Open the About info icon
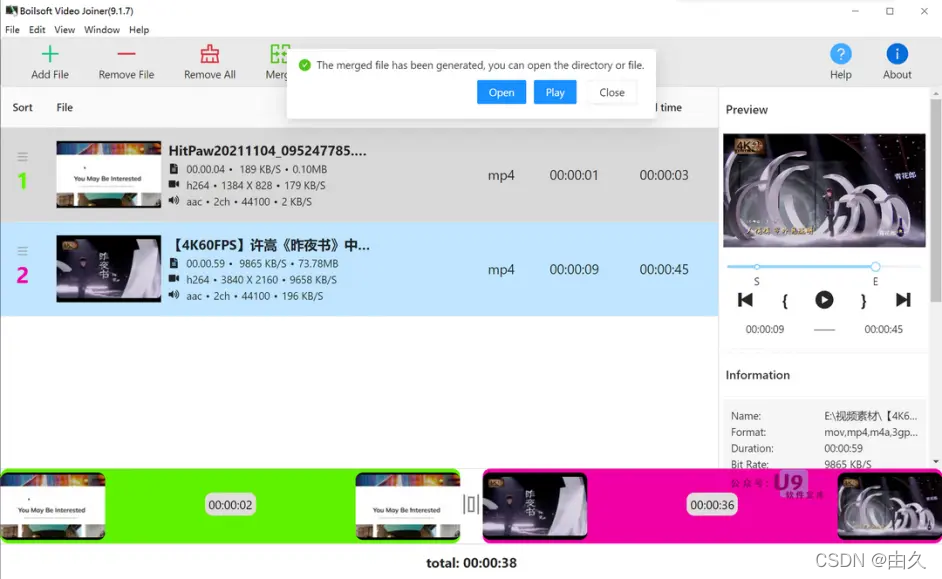942x579 pixels. (x=897, y=54)
